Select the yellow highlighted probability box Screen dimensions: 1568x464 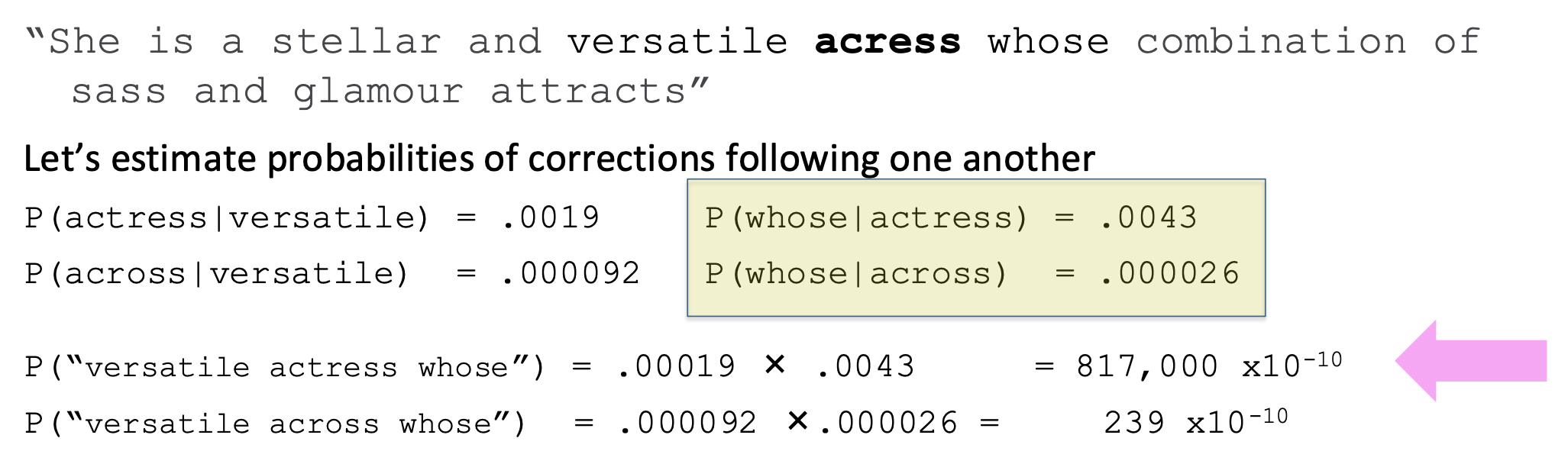click(x=976, y=248)
